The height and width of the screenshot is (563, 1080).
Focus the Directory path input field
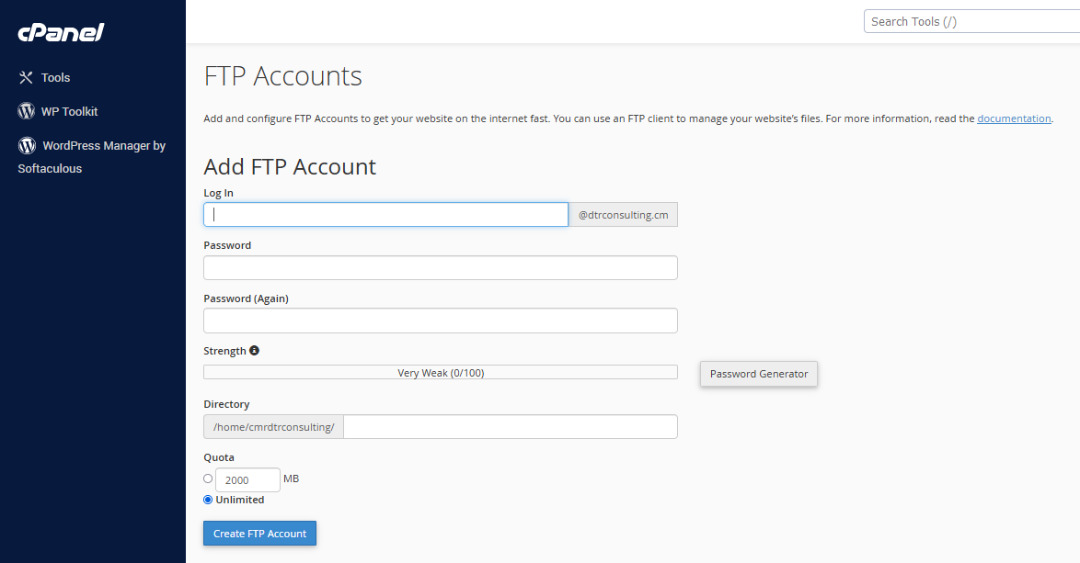pos(510,427)
